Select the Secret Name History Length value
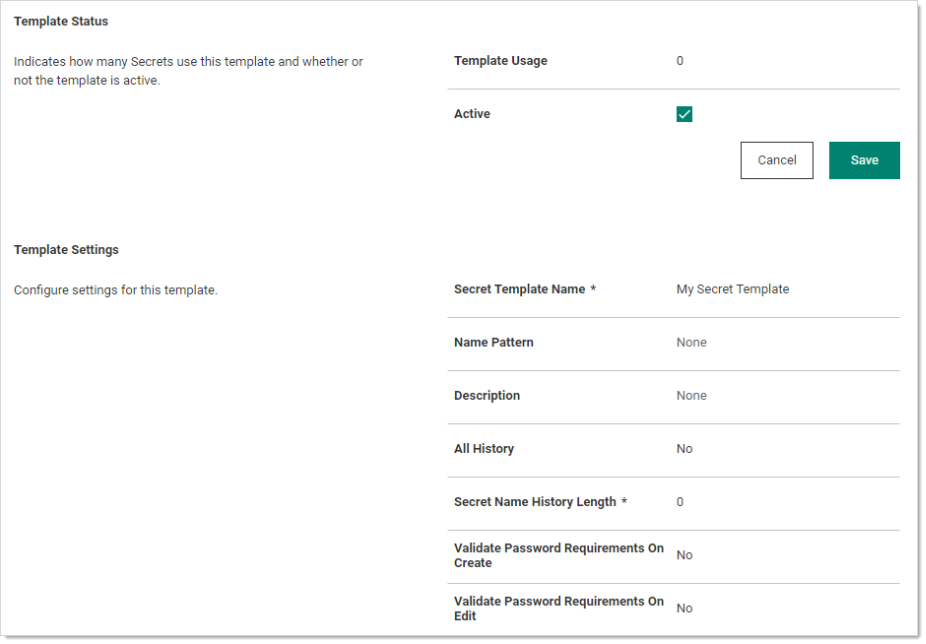 [680, 502]
